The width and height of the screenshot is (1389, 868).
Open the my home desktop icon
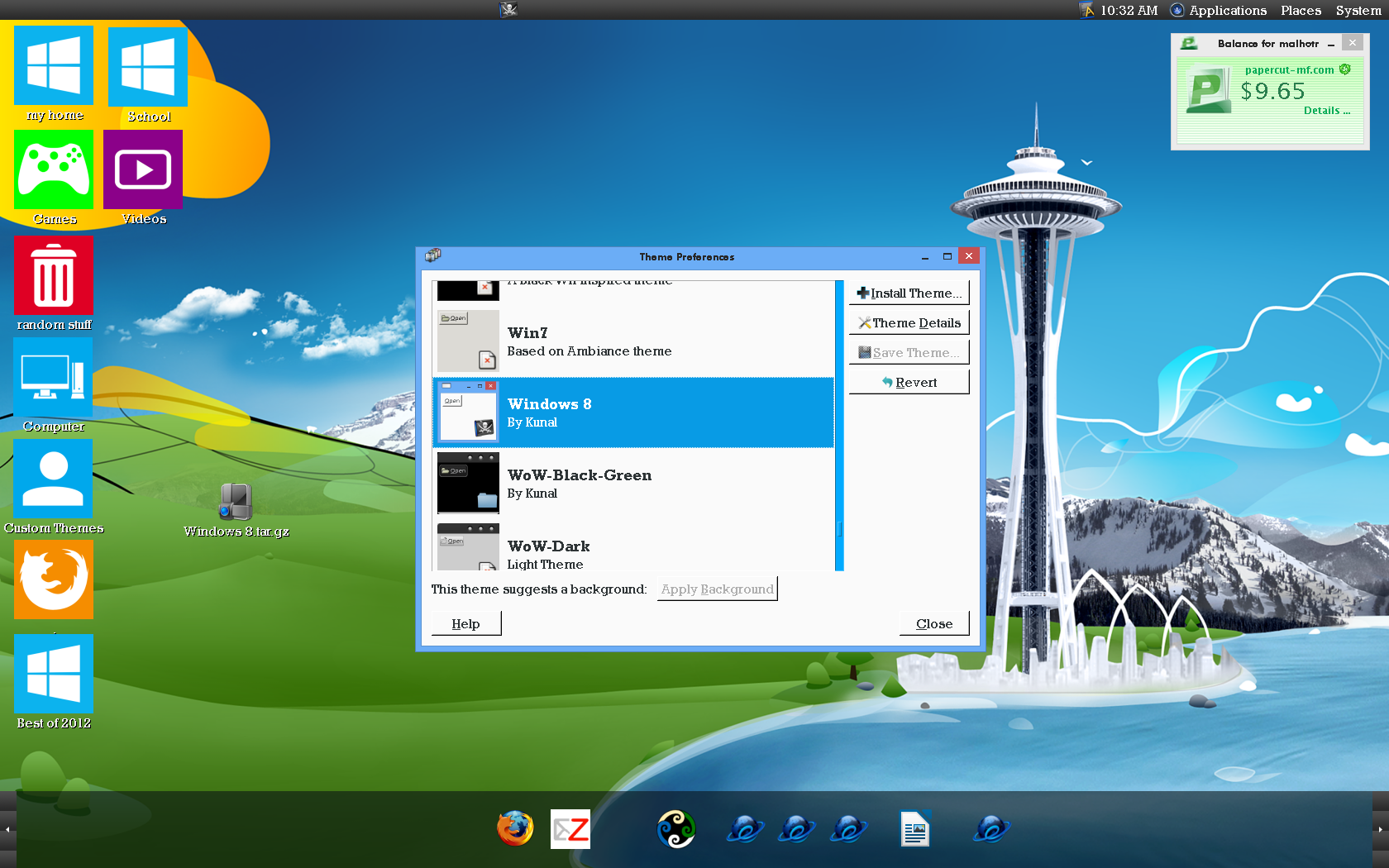pos(54,66)
